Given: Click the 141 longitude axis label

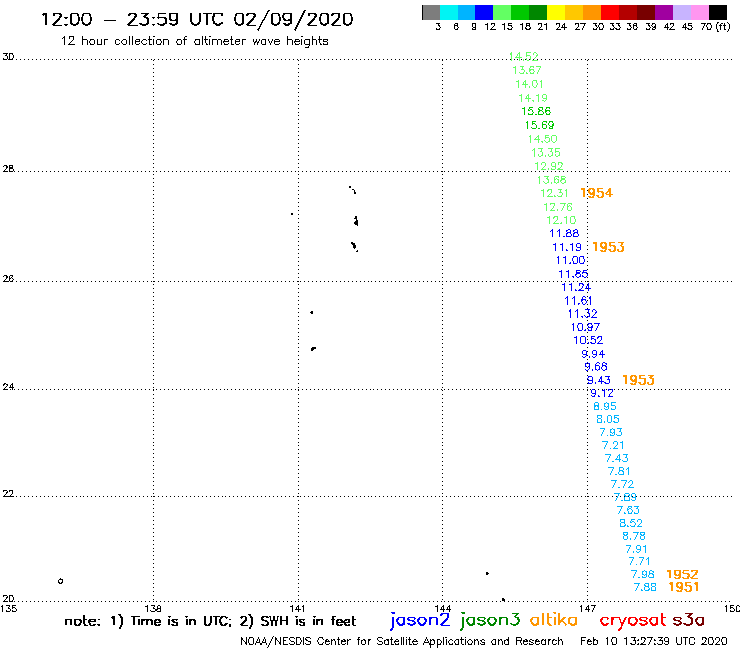Looking at the screenshot, I should coord(297,608).
